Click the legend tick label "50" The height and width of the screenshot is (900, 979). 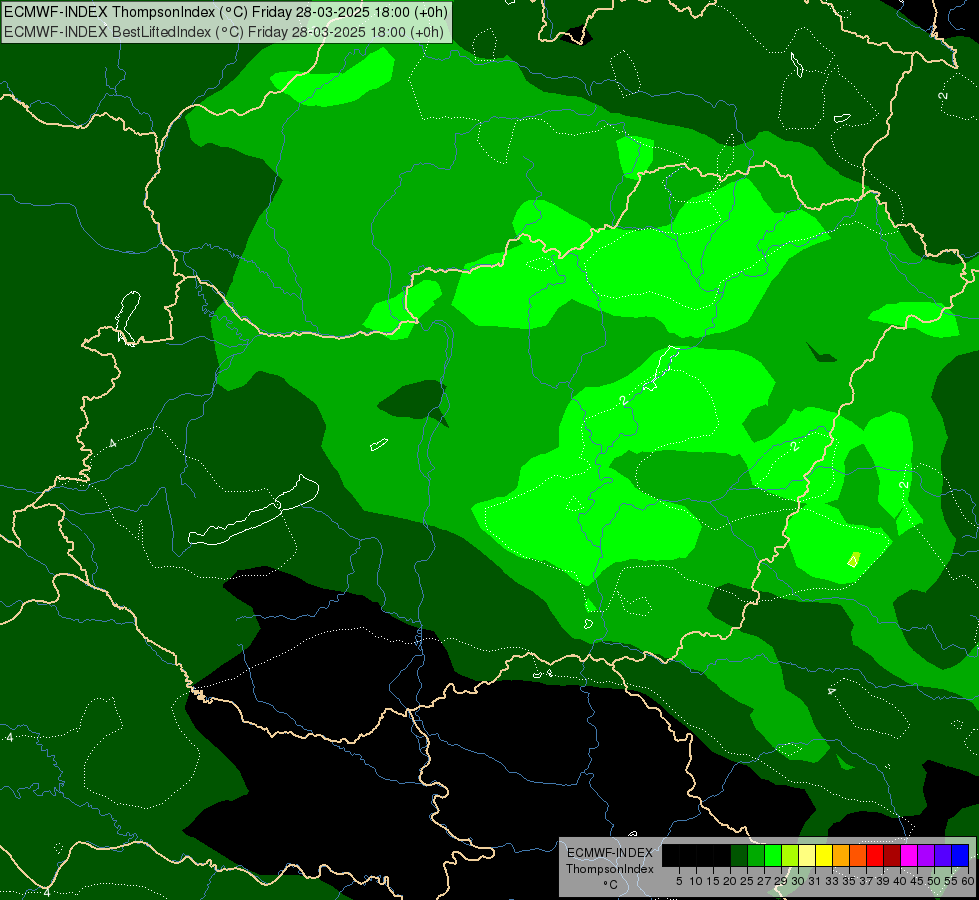934,881
